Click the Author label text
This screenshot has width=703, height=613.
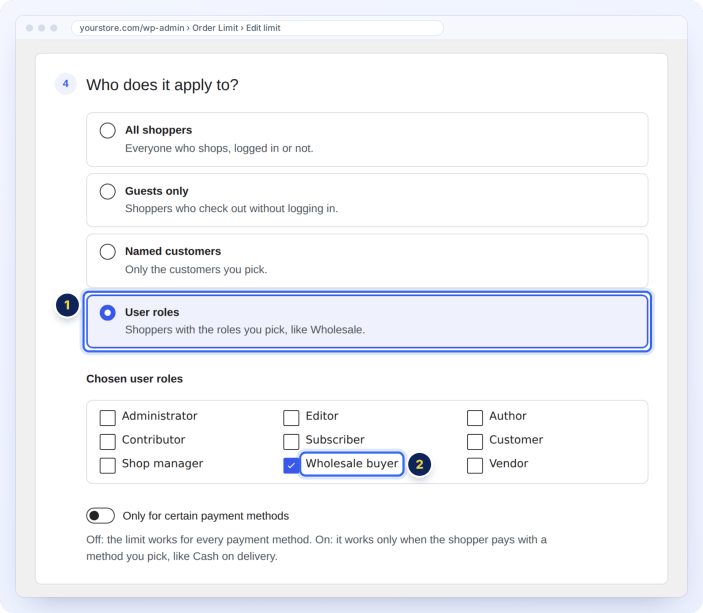tap(508, 416)
